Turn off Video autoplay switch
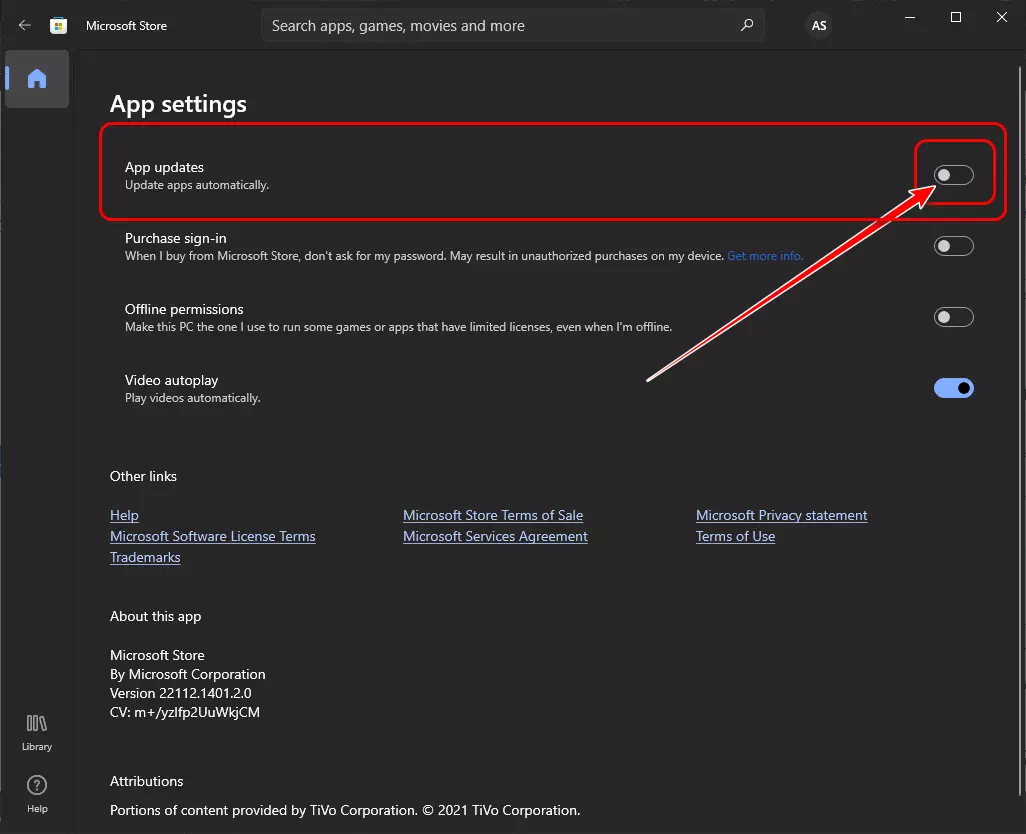Viewport: 1026px width, 834px height. [x=953, y=388]
